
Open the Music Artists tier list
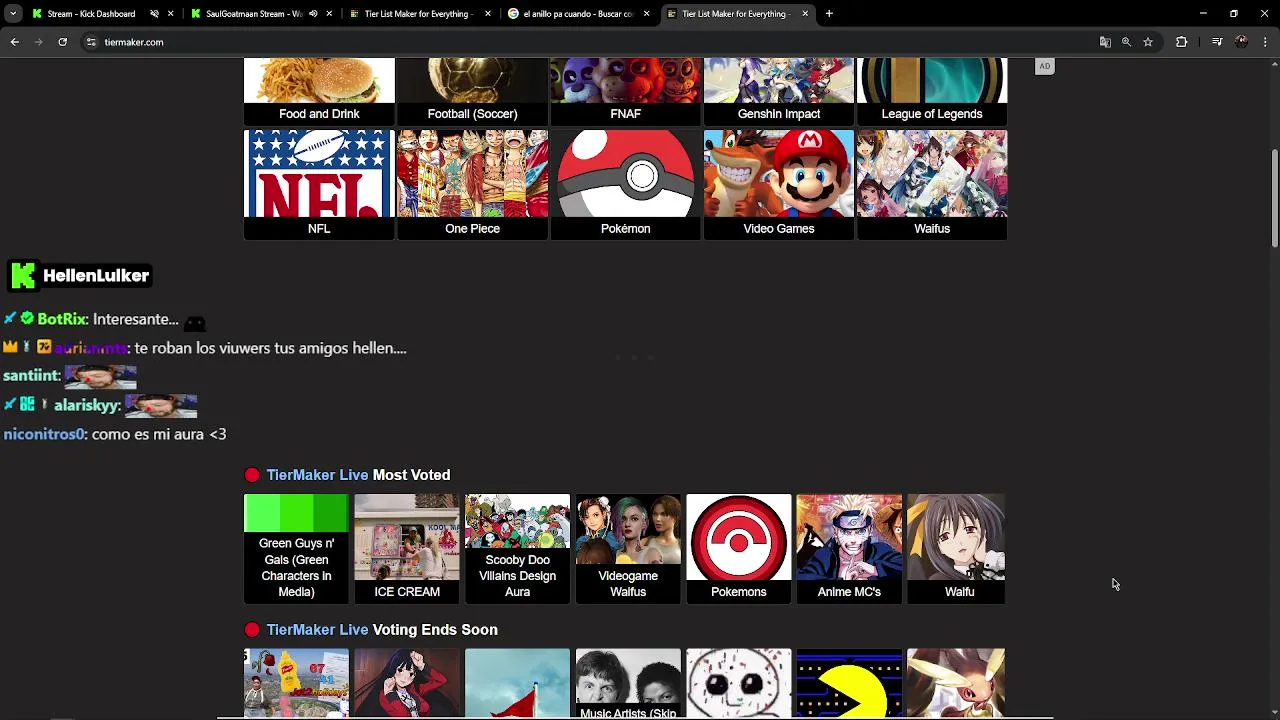tap(628, 684)
